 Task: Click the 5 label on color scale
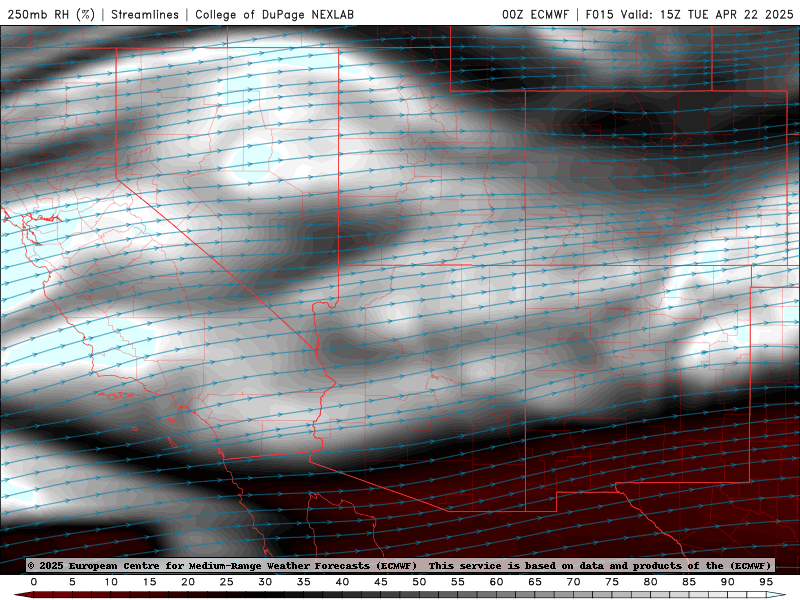(72, 582)
